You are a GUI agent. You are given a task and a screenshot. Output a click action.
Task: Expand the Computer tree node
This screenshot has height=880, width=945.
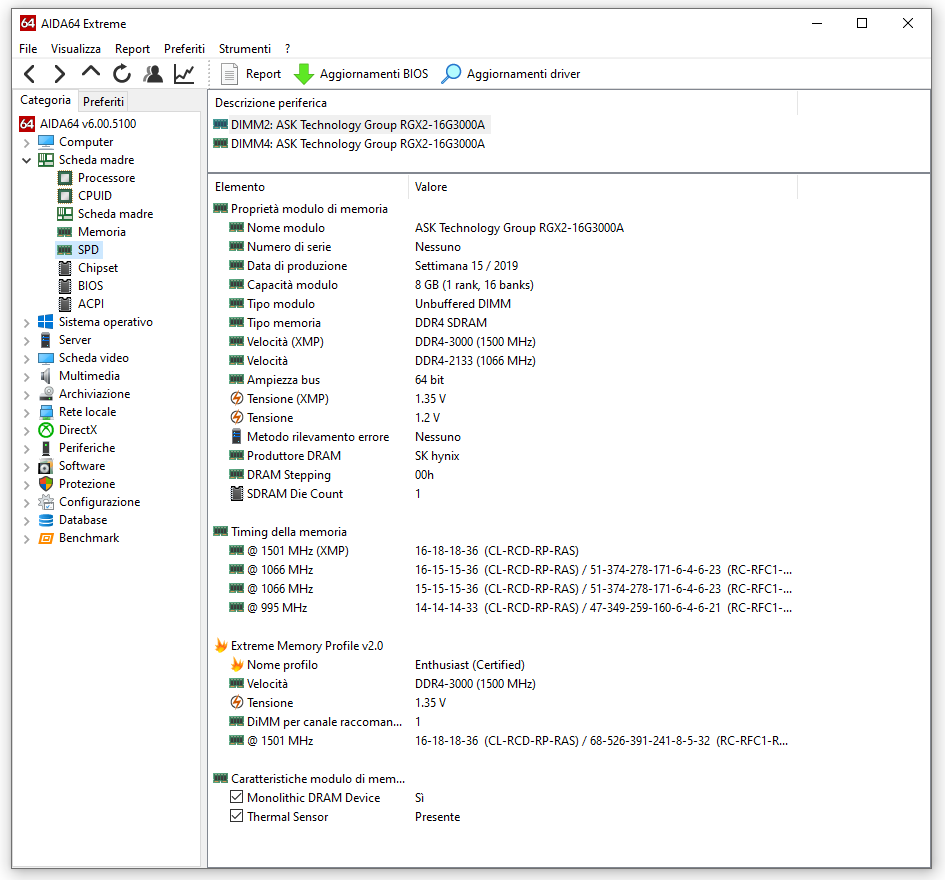[27, 143]
